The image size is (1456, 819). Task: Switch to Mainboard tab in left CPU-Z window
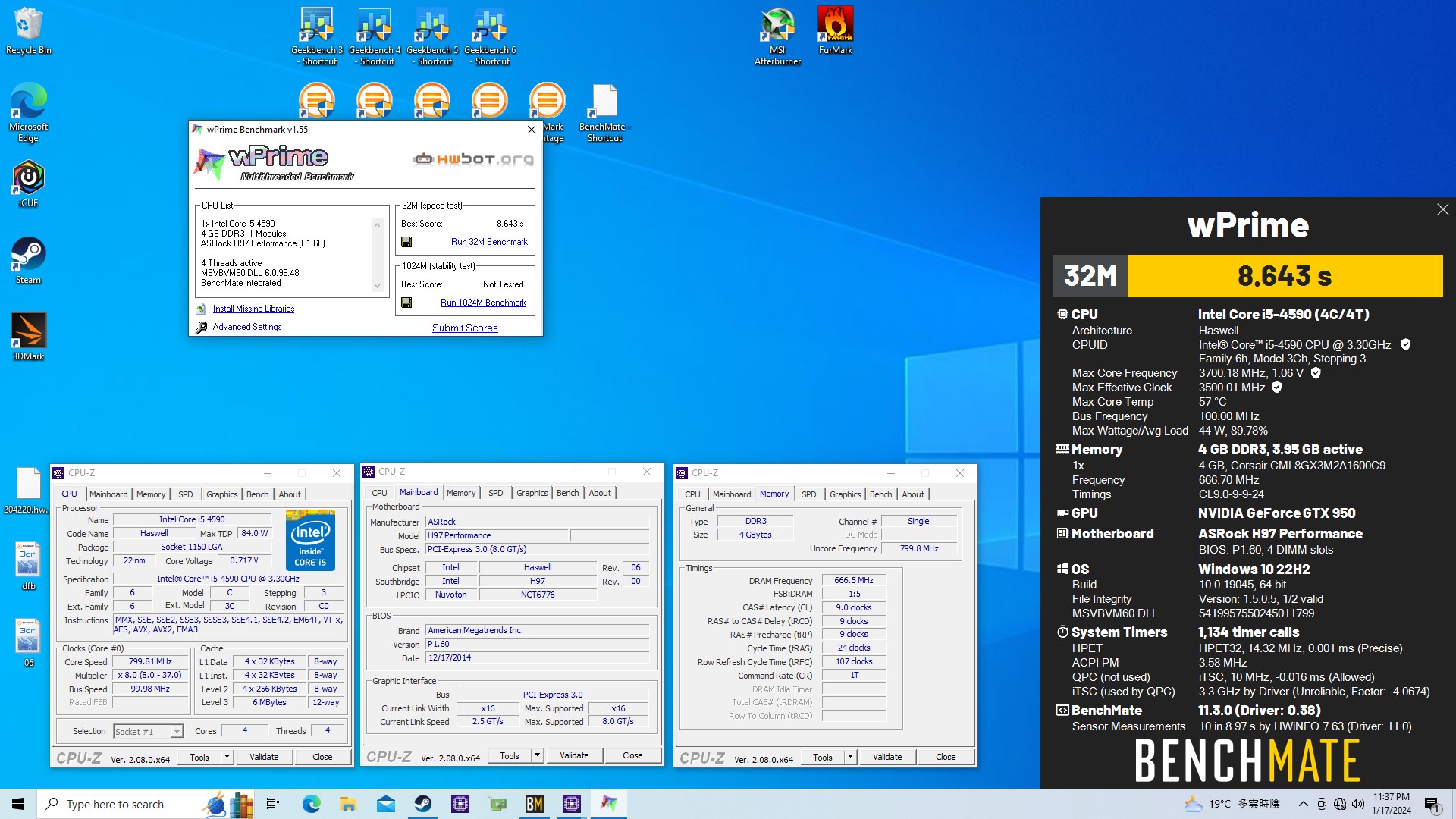[x=108, y=494]
